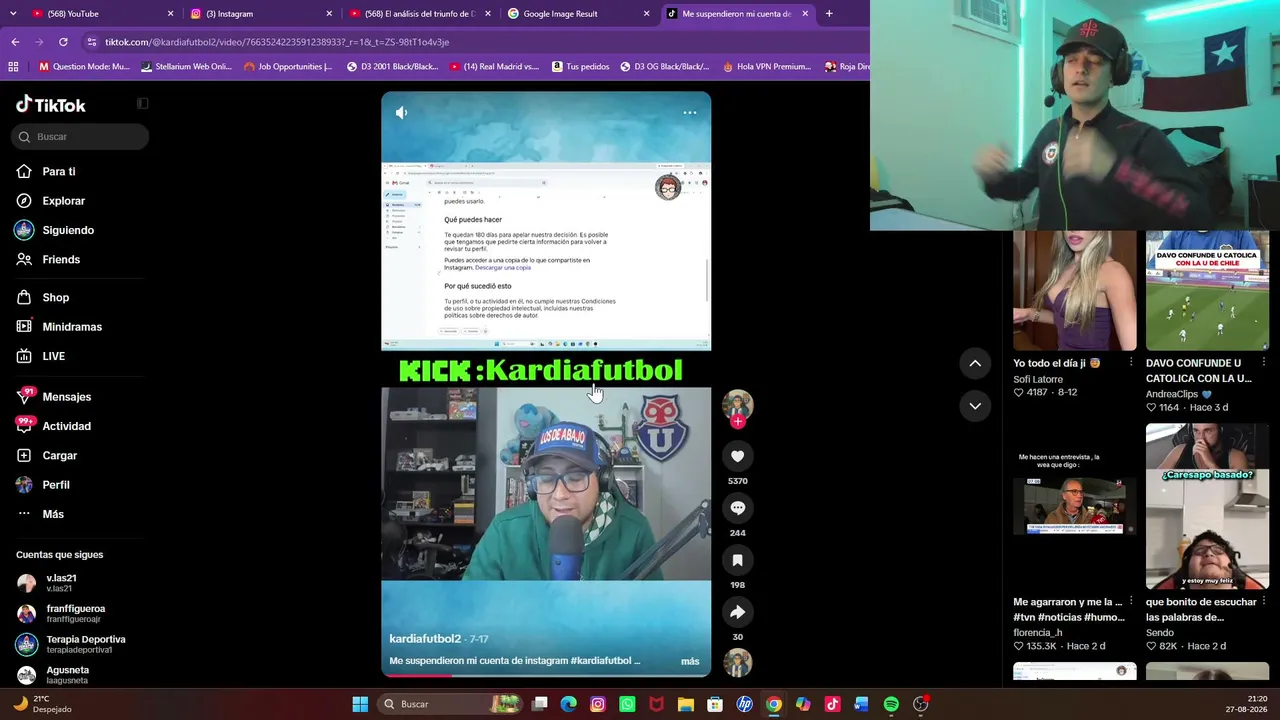
Task: Open a new browser tab
Action: (x=829, y=14)
